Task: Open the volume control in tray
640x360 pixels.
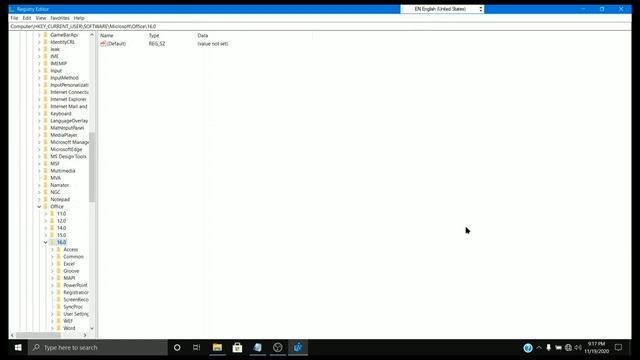Action: pyautogui.click(x=578, y=348)
